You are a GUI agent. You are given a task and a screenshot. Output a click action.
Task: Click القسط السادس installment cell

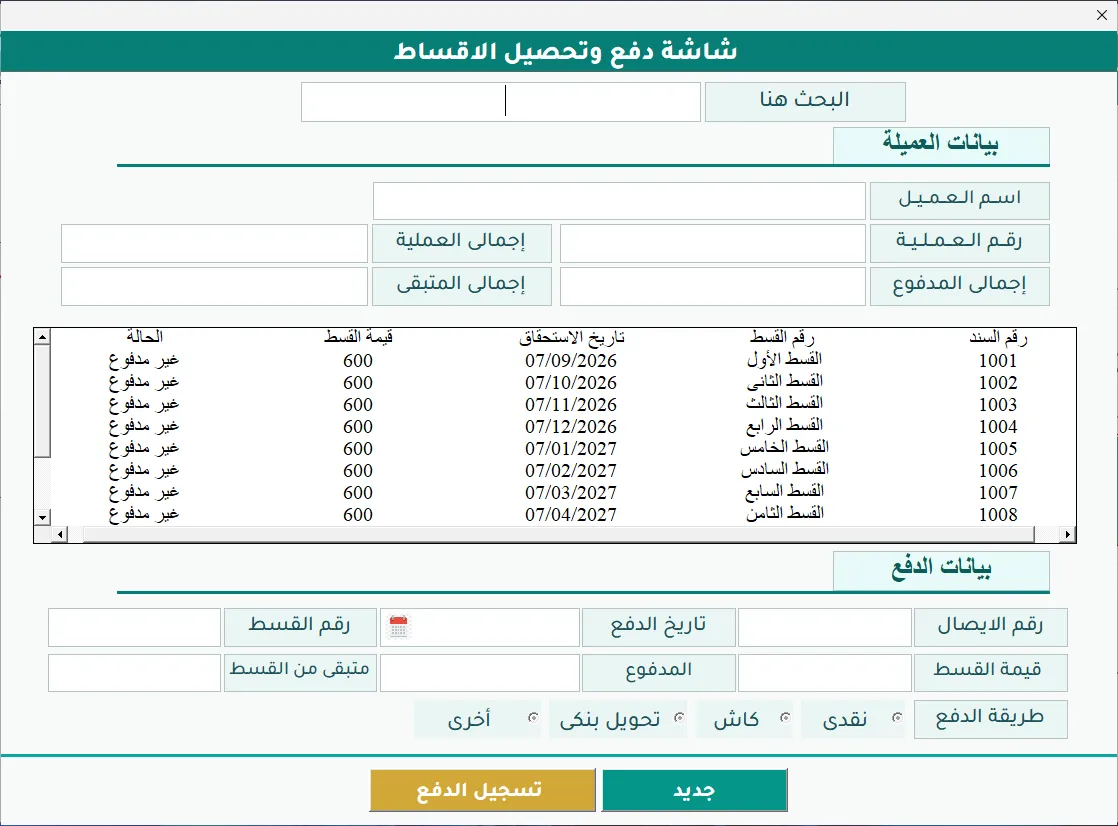[x=784, y=470]
